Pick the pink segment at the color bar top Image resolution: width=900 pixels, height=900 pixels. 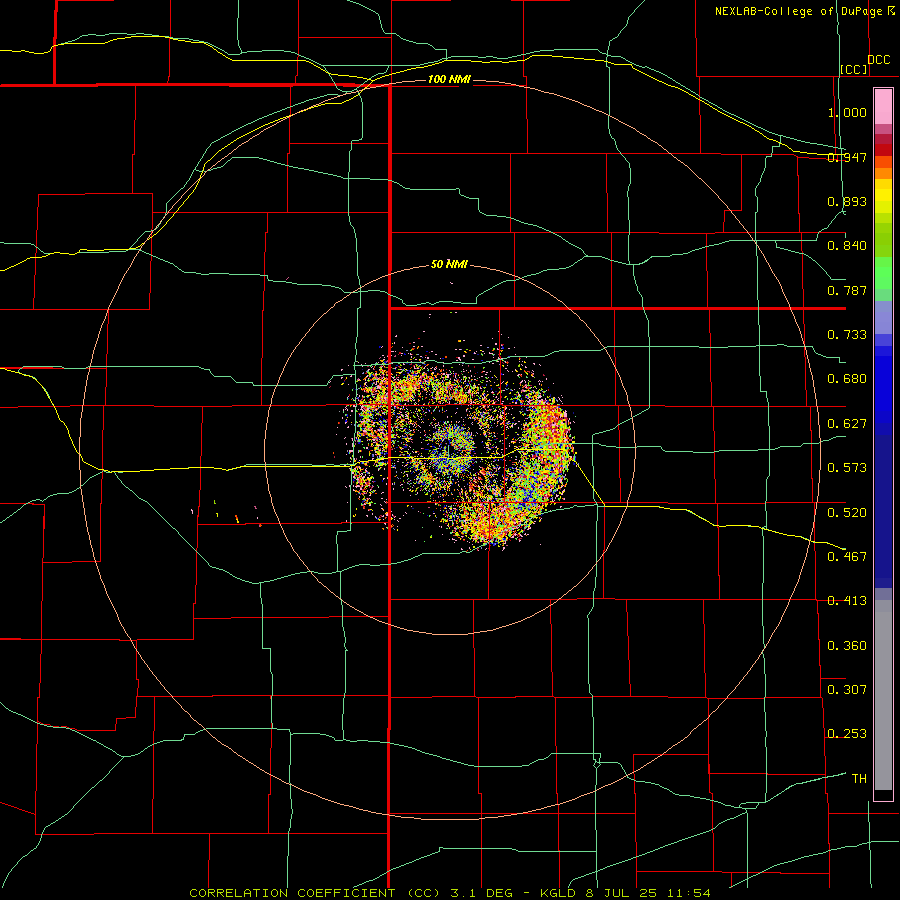(883, 107)
